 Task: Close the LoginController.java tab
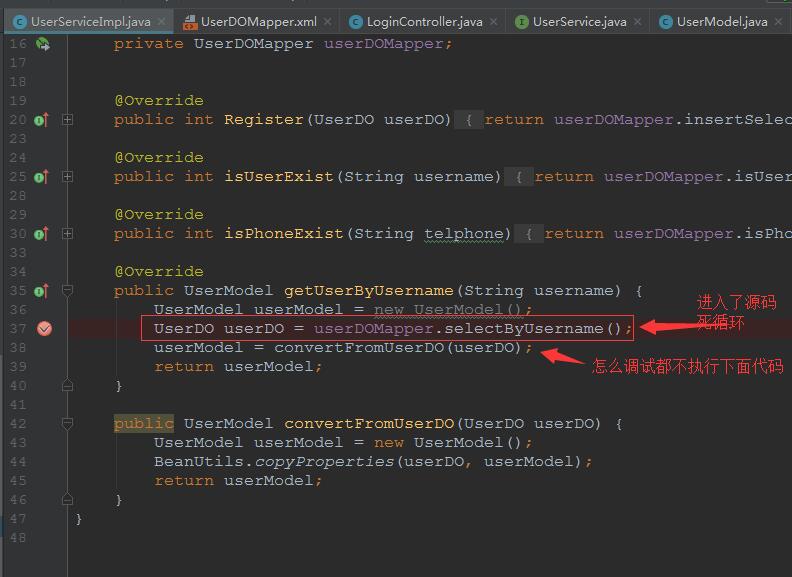point(493,22)
